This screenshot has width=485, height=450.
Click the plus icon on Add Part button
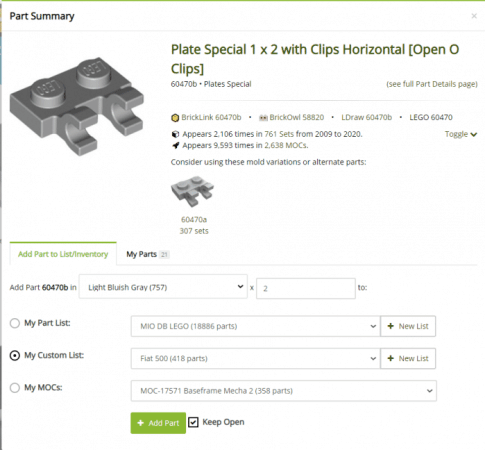(141, 423)
